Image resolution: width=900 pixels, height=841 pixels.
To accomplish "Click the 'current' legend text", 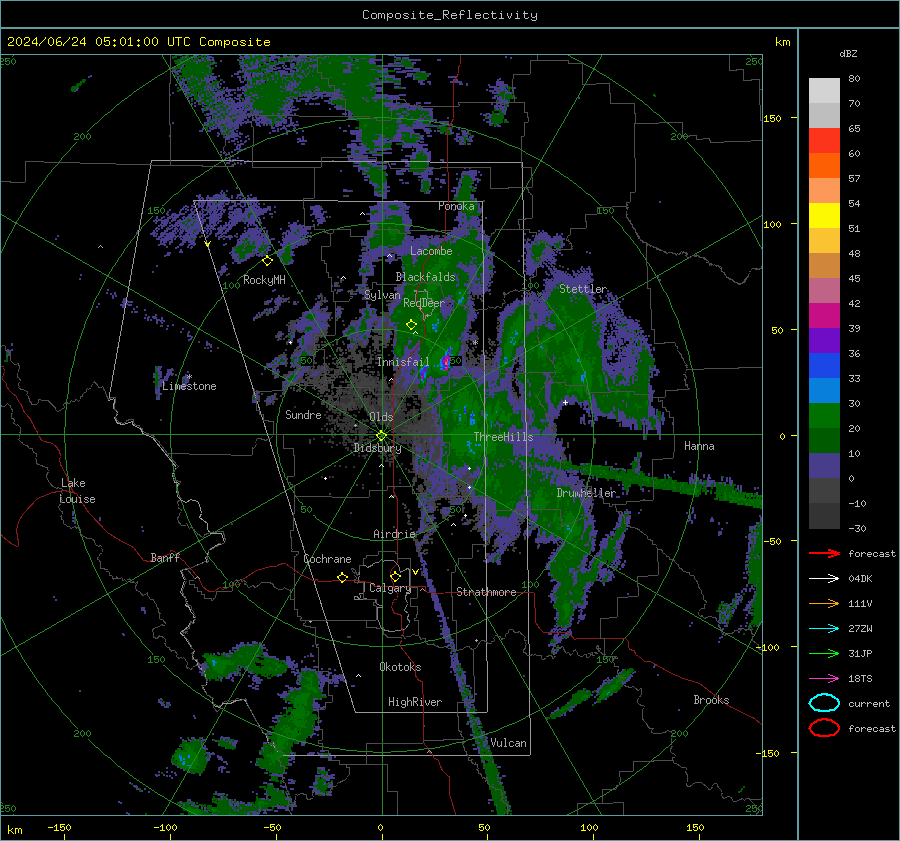I will click(868, 703).
